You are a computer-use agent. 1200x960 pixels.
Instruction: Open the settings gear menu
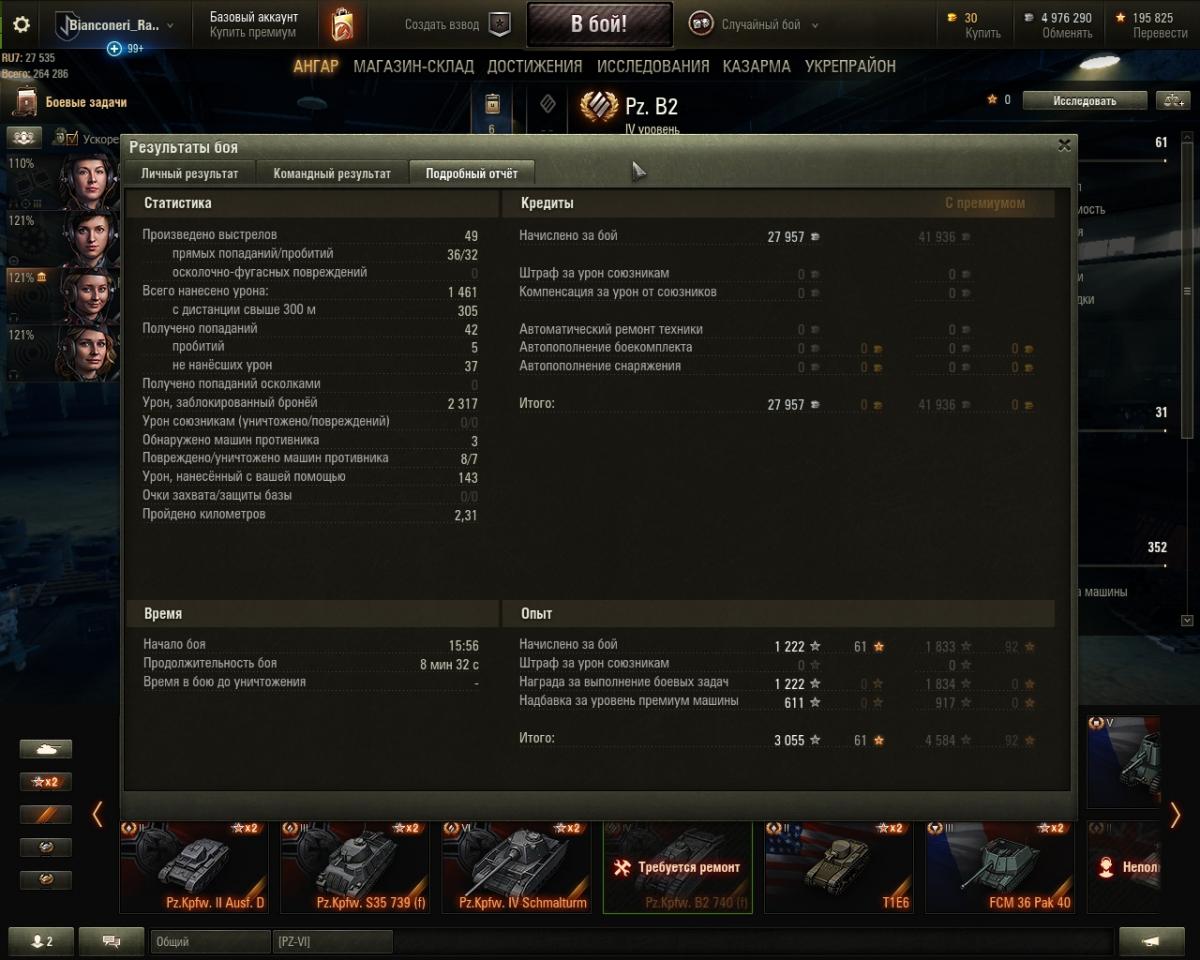pos(21,25)
